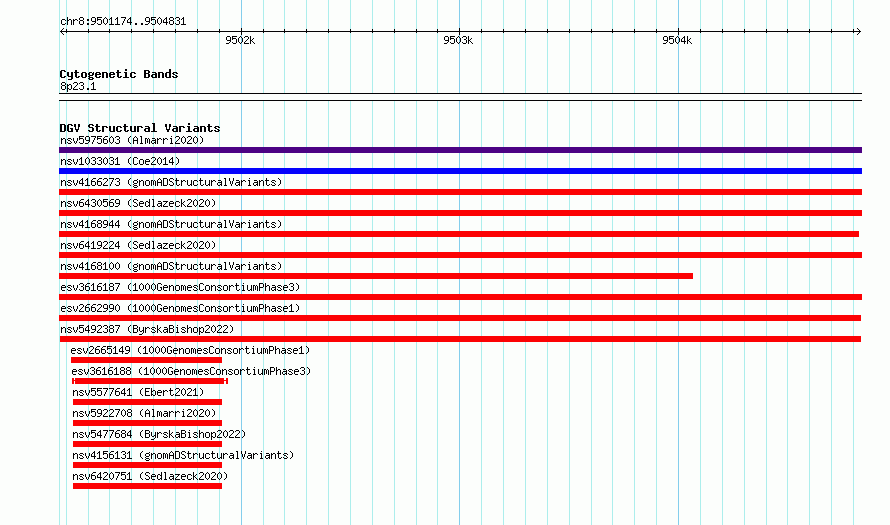The height and width of the screenshot is (525, 890).
Task: Click the right arrow at ruler end
Action: coord(858,32)
